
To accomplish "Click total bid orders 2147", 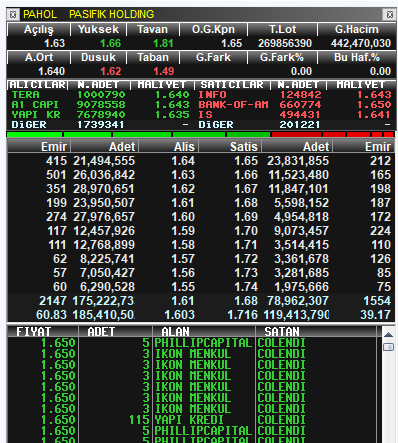I will tap(53, 301).
